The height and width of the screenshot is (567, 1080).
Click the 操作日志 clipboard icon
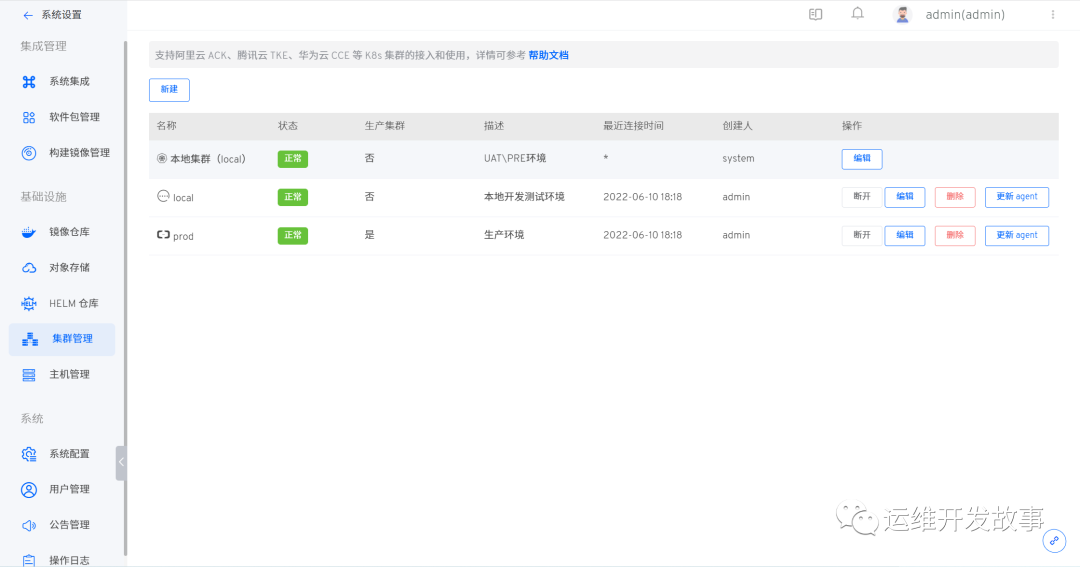coord(29,560)
